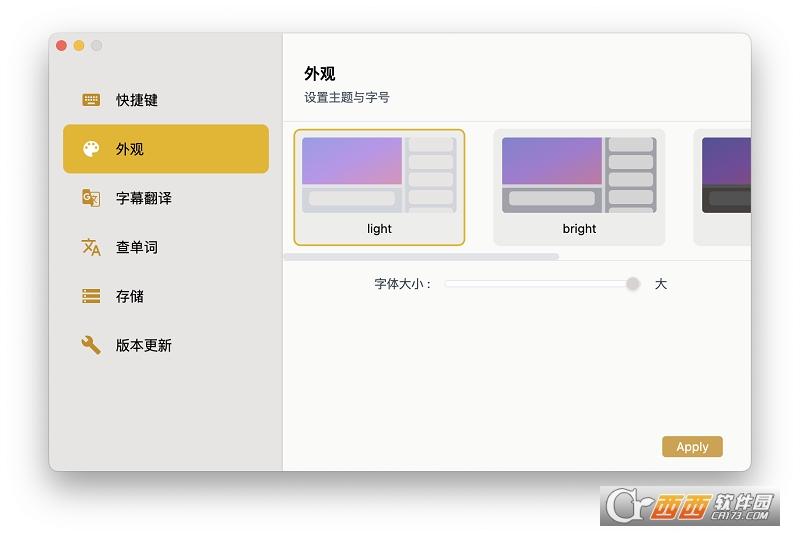800x536 pixels.
Task: Go to the 查单词 section
Action: pyautogui.click(x=166, y=247)
